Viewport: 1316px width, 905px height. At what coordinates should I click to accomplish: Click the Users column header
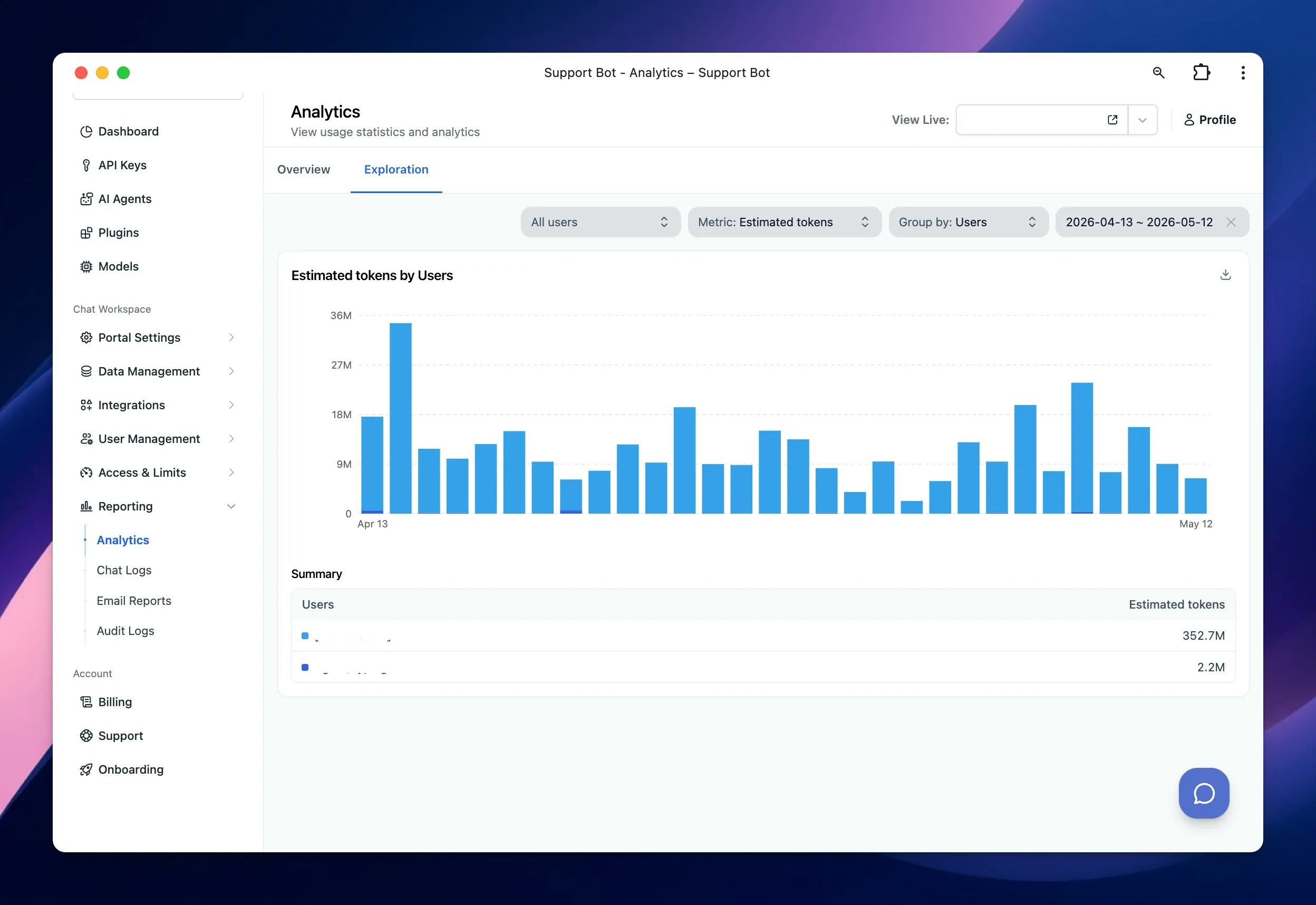(318, 604)
